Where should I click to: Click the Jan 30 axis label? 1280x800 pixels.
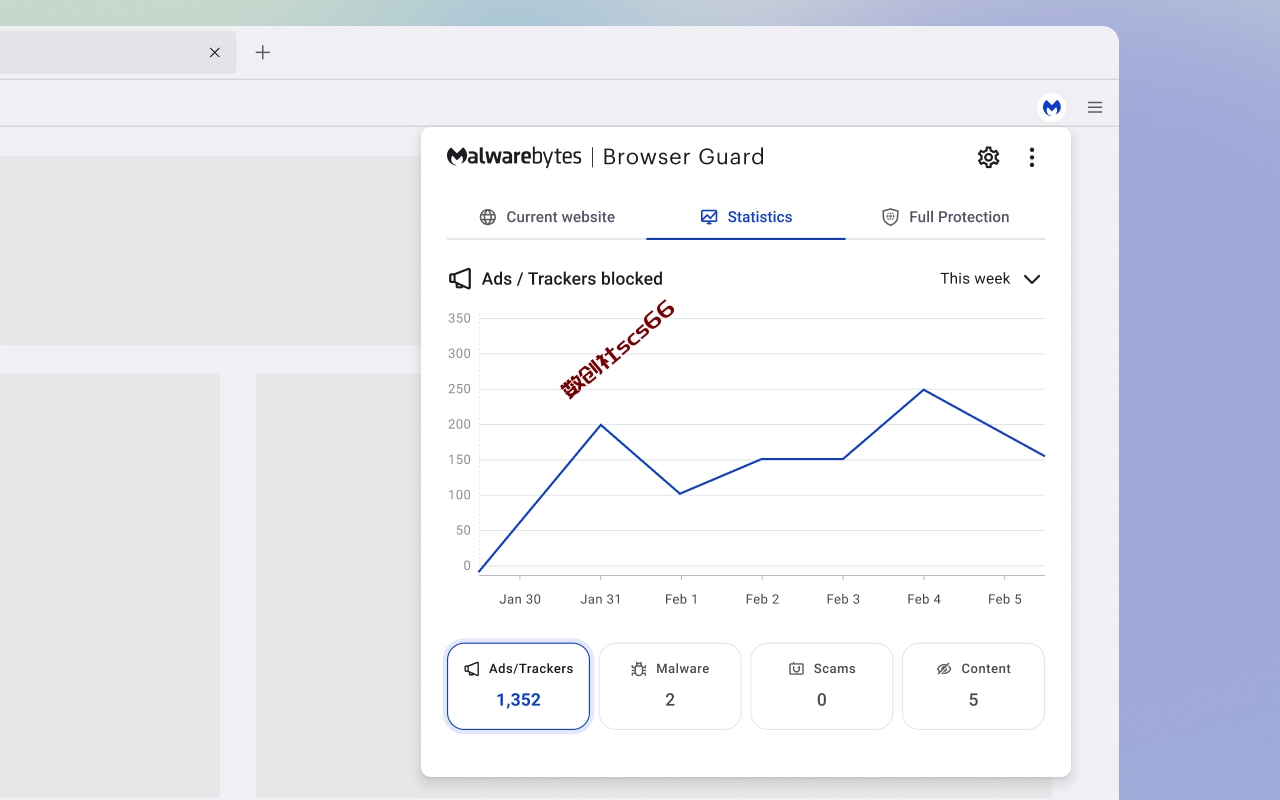pyautogui.click(x=520, y=599)
